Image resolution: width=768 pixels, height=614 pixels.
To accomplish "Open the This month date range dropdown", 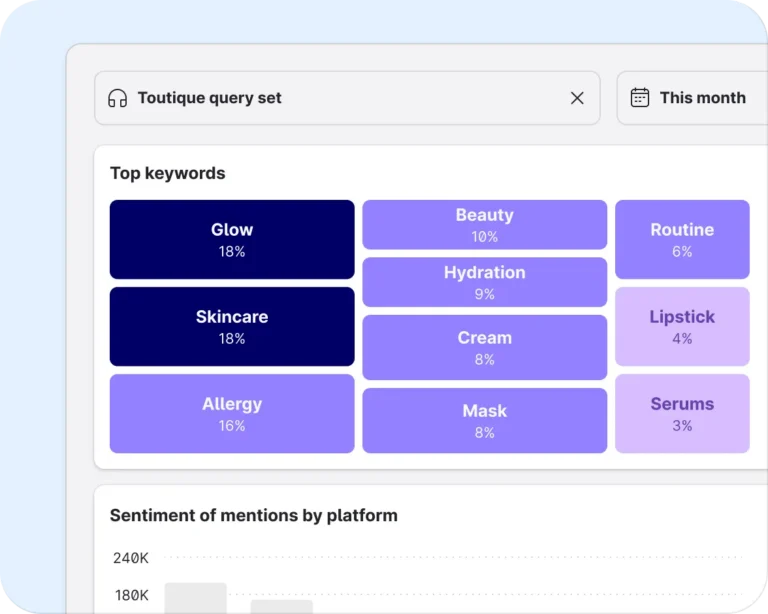I will click(x=693, y=98).
